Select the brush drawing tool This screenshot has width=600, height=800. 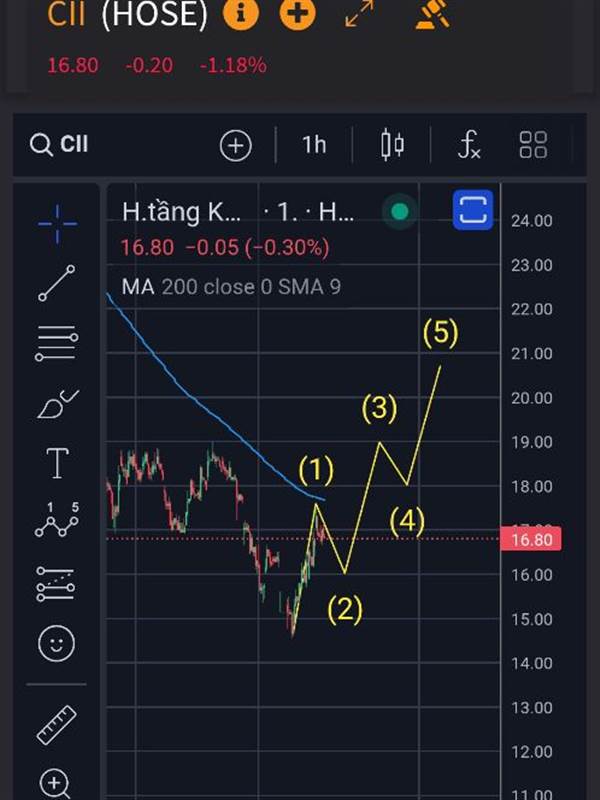58,405
